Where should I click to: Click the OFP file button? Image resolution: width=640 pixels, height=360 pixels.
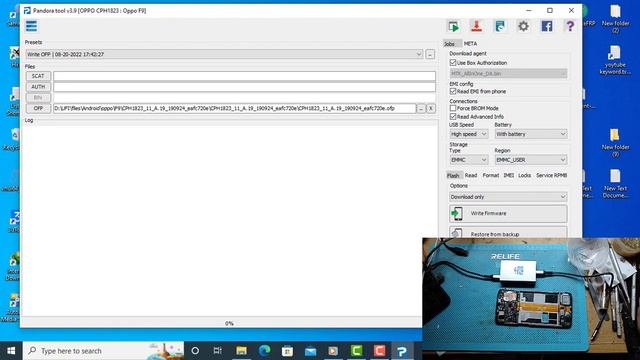(x=38, y=108)
